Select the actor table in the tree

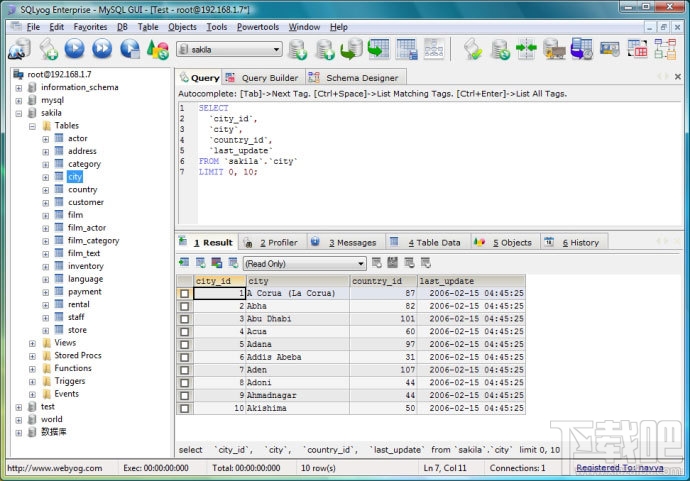(77, 138)
